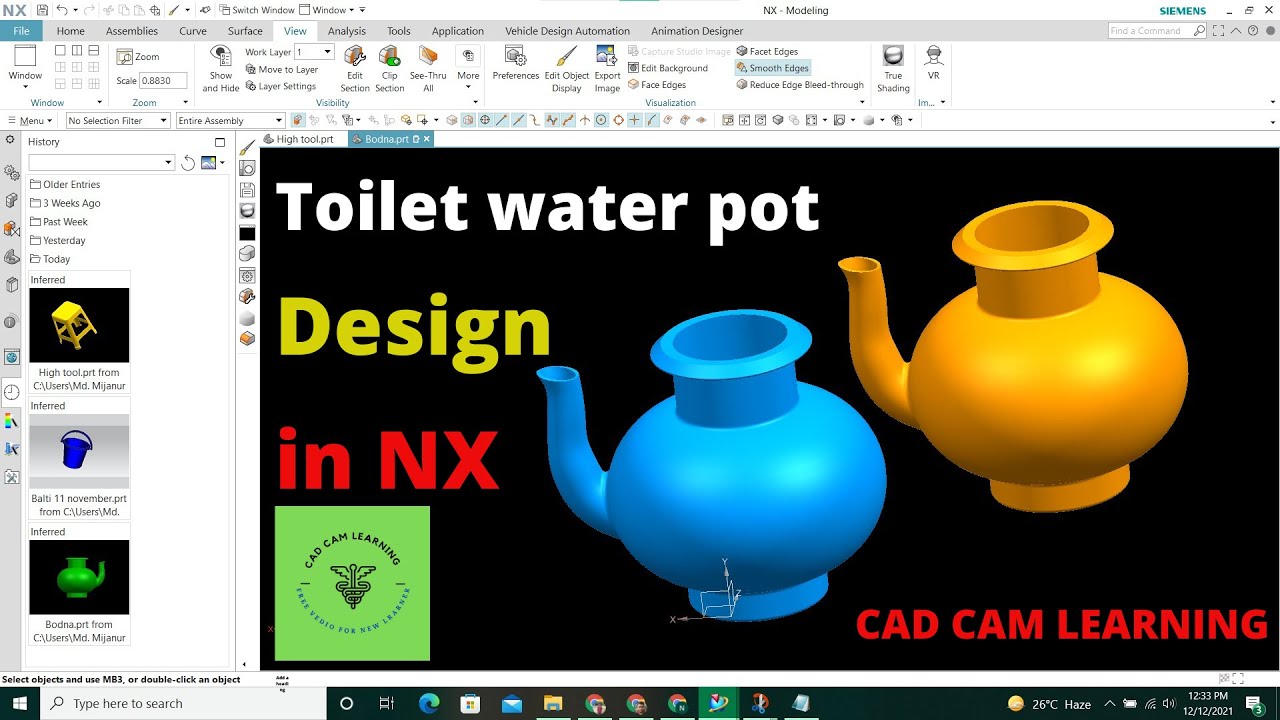
Task: Click the Scale value input field
Action: coord(163,81)
